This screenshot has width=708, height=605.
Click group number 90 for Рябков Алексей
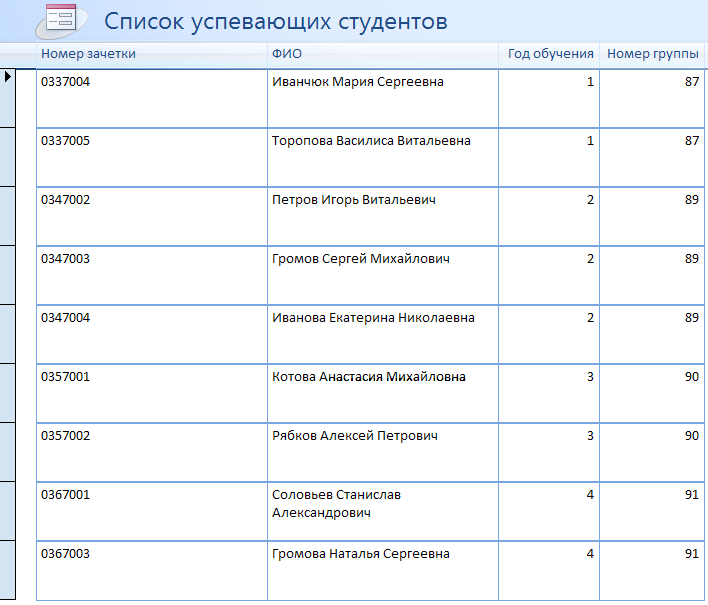coord(652,452)
